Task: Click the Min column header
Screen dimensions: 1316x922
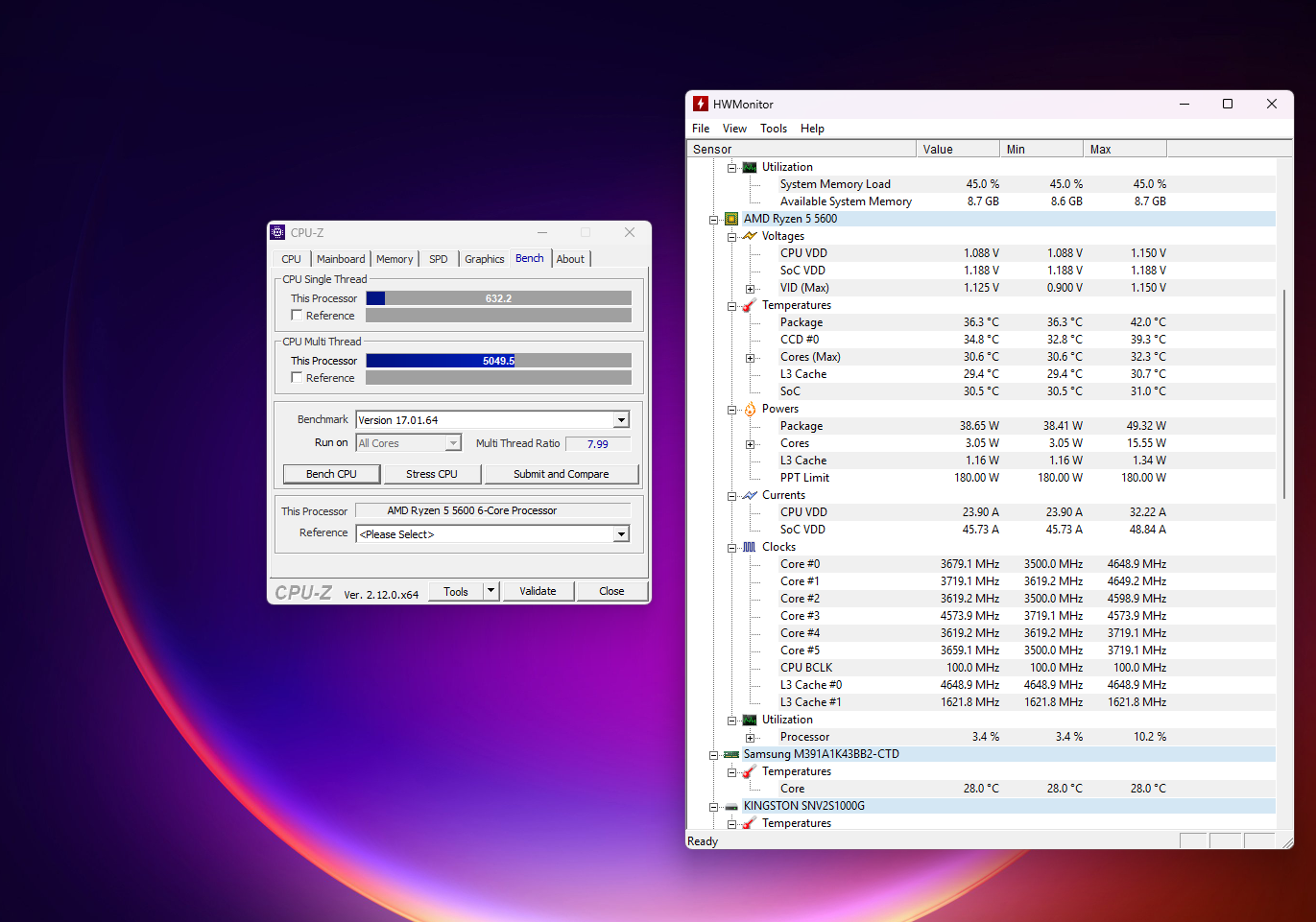Action: click(x=1041, y=149)
